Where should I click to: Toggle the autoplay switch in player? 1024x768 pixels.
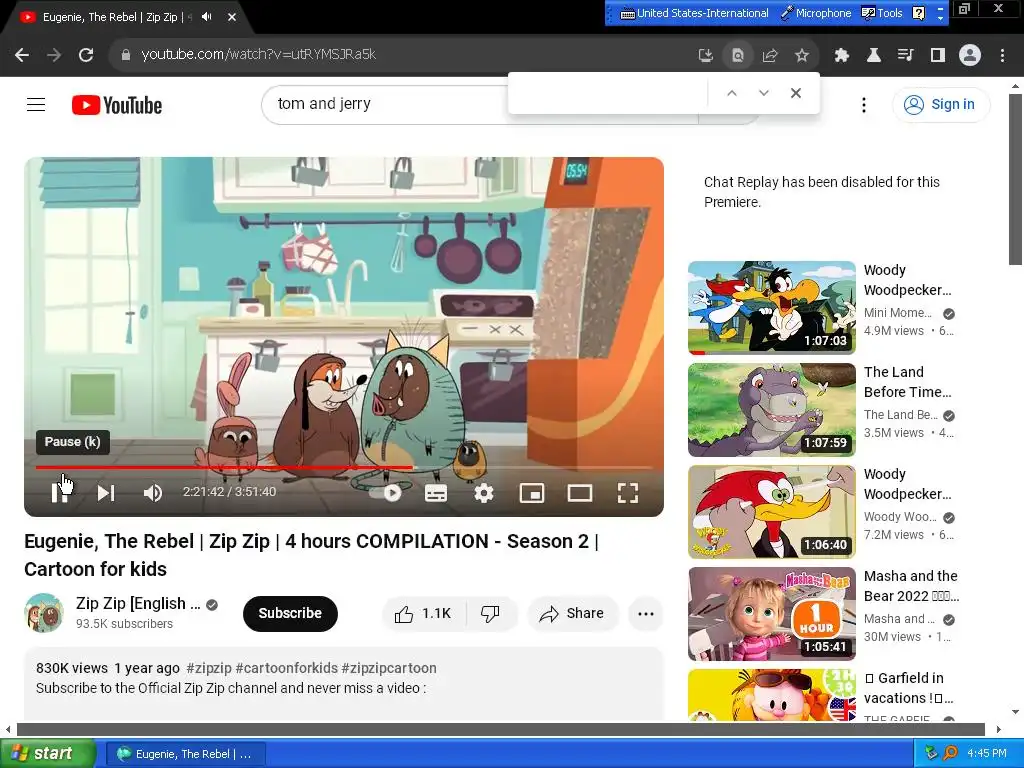(386, 493)
